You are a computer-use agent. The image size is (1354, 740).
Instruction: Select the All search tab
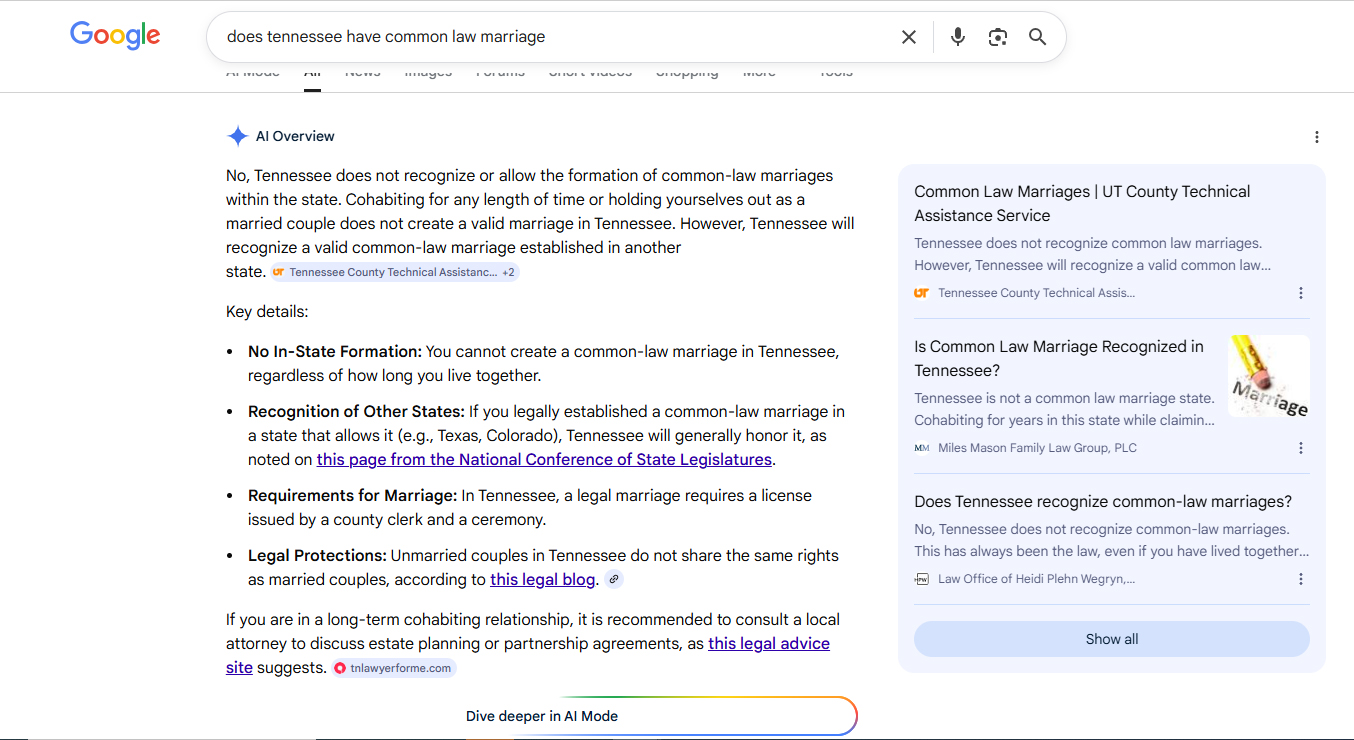pos(312,74)
